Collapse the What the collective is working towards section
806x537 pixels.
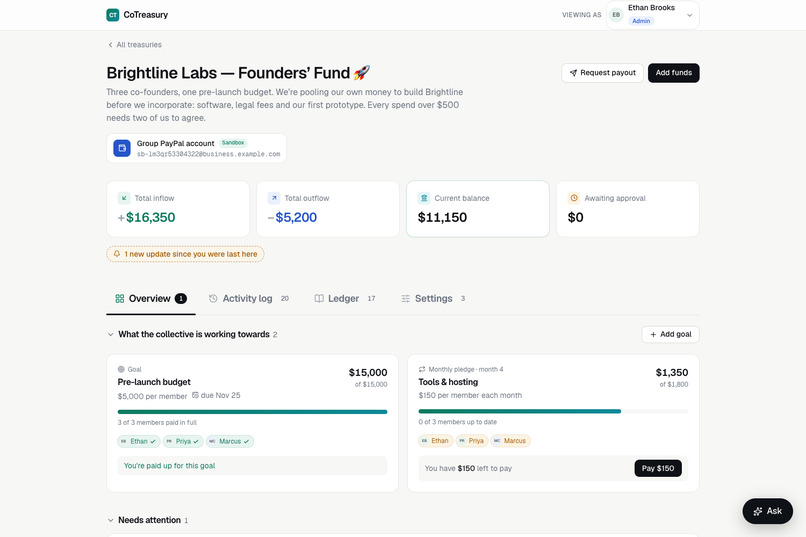pyautogui.click(x=111, y=335)
